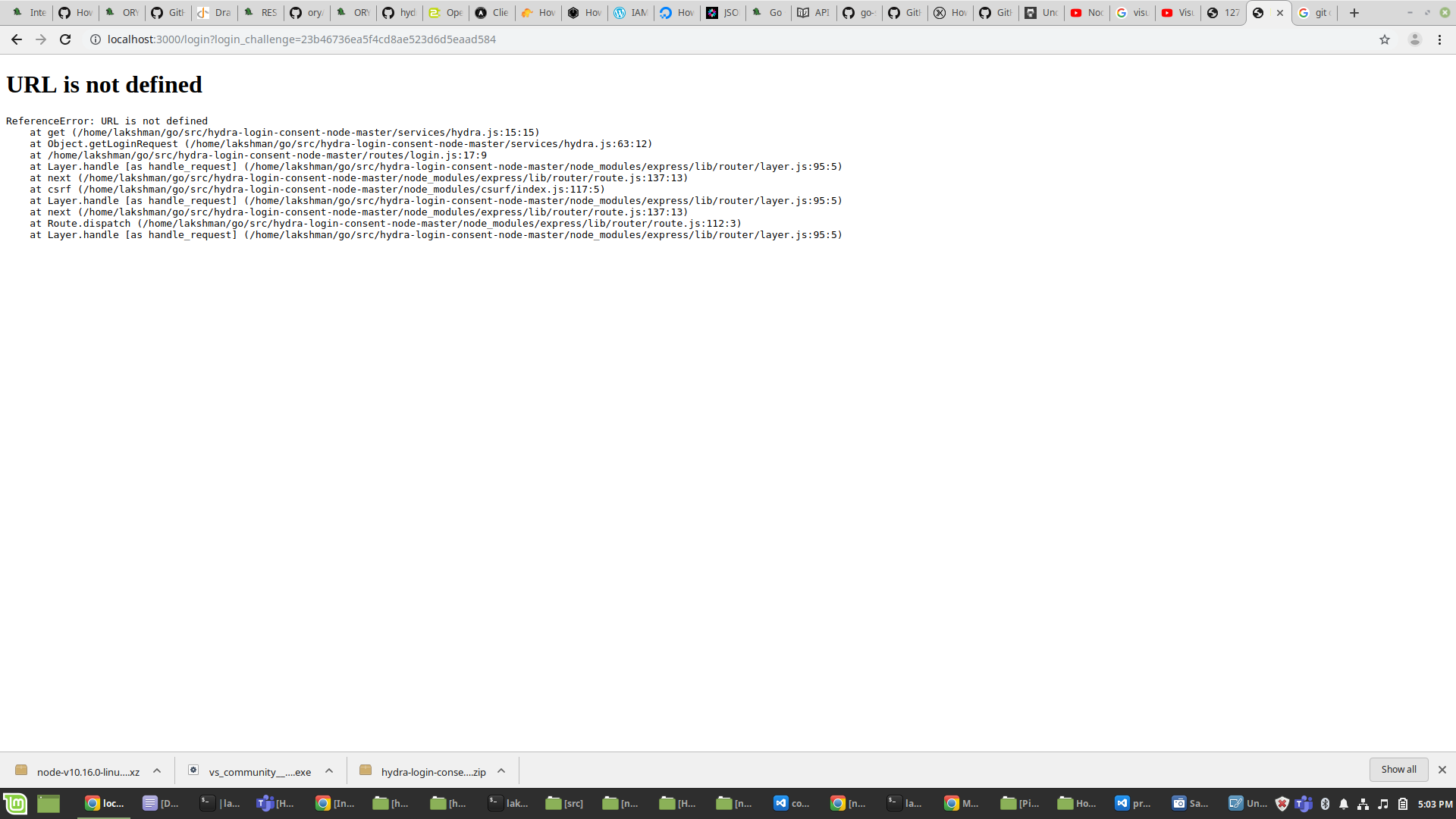Toggle the bookmark star for this page
This screenshot has width=1456, height=819.
tap(1385, 39)
